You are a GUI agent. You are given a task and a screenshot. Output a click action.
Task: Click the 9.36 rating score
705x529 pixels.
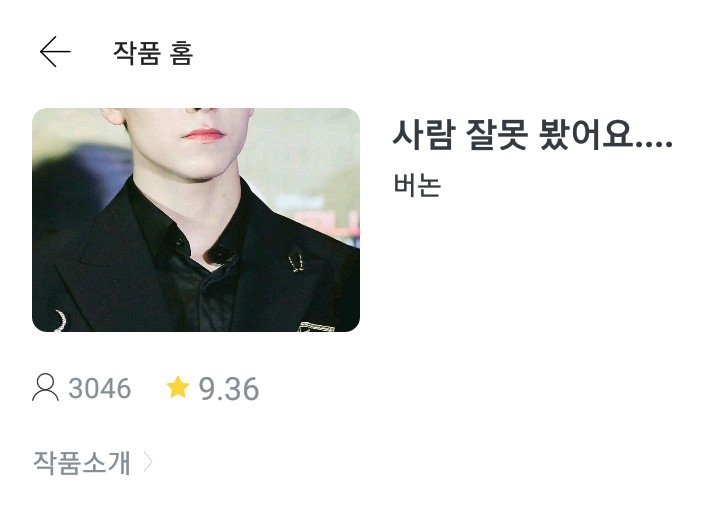pyautogui.click(x=229, y=389)
